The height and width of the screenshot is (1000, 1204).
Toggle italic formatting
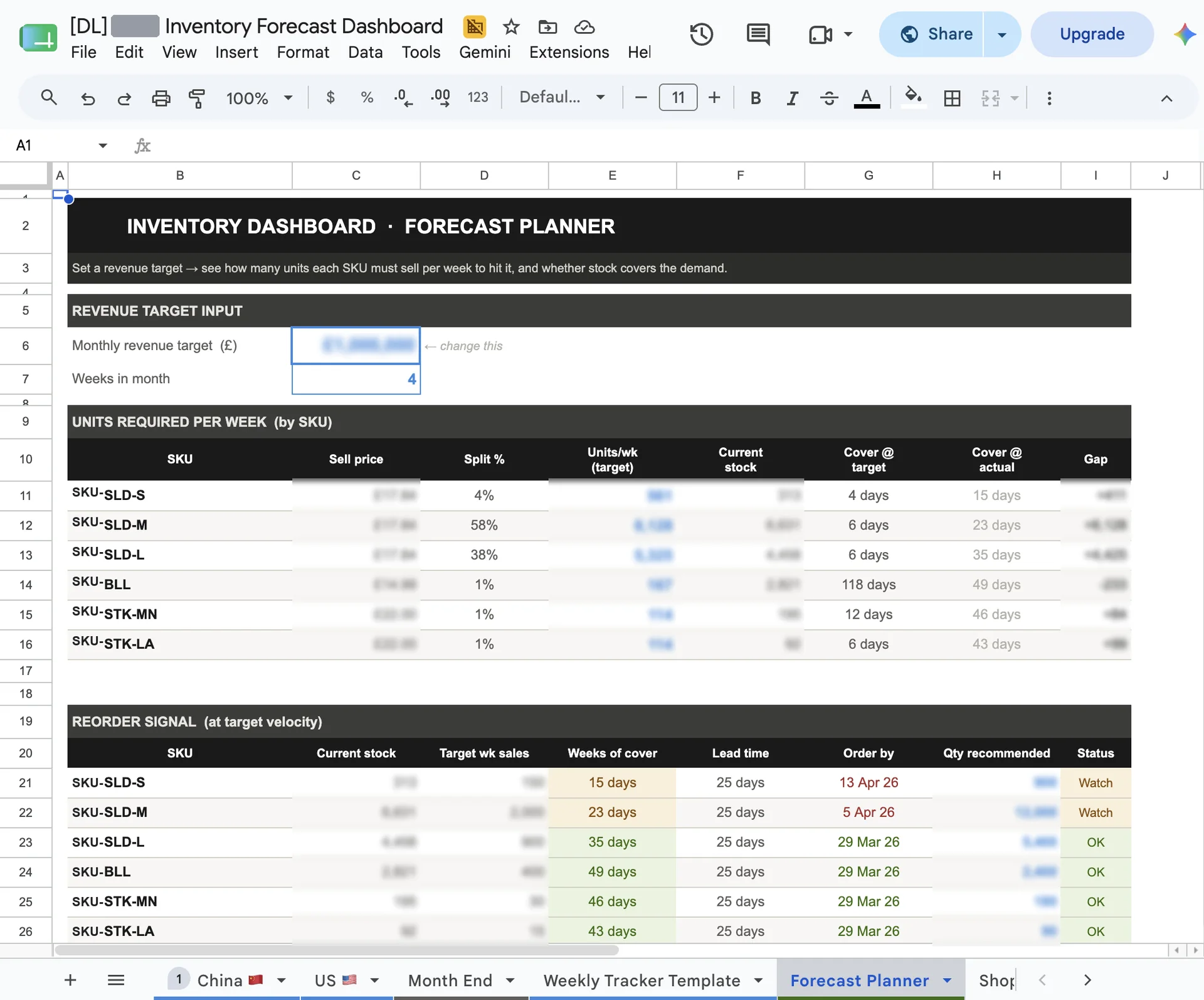click(x=792, y=98)
